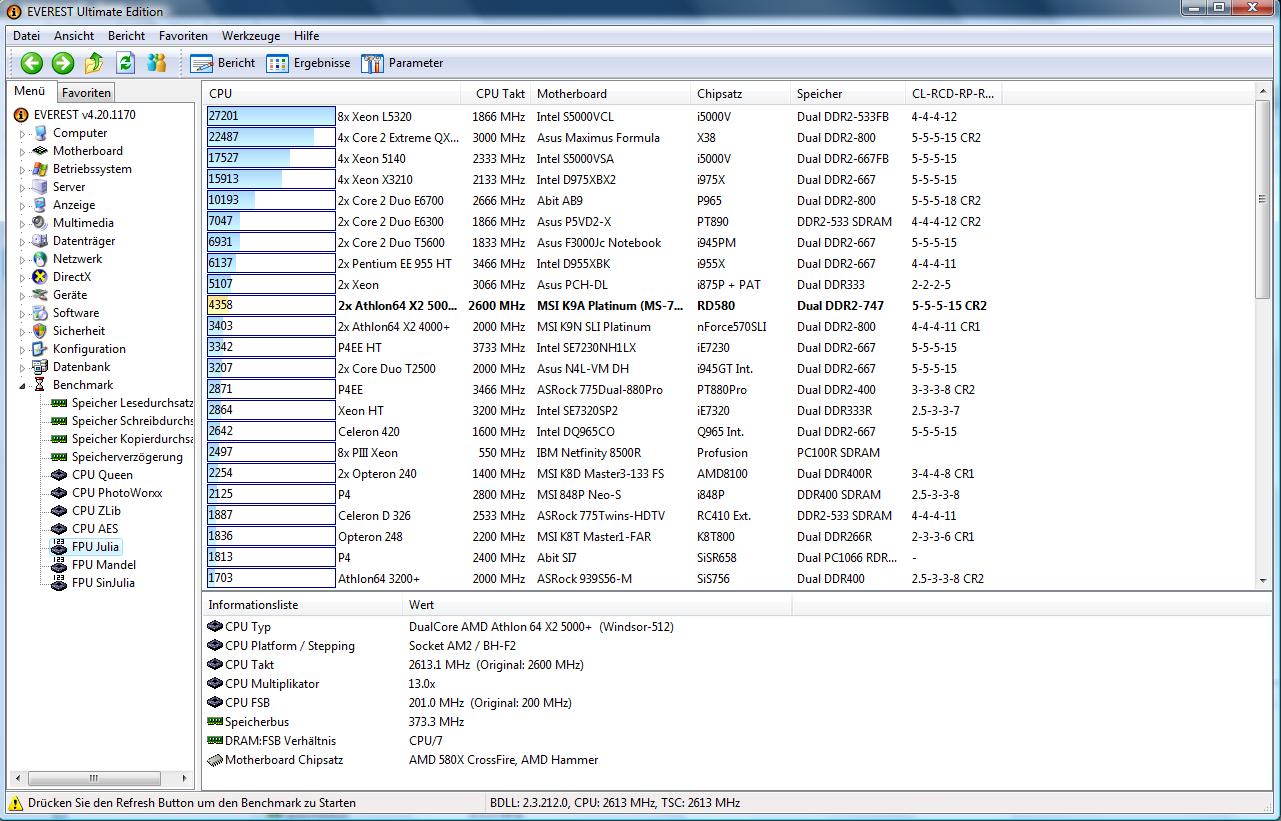Open the Bericht menu

pyautogui.click(x=127, y=36)
